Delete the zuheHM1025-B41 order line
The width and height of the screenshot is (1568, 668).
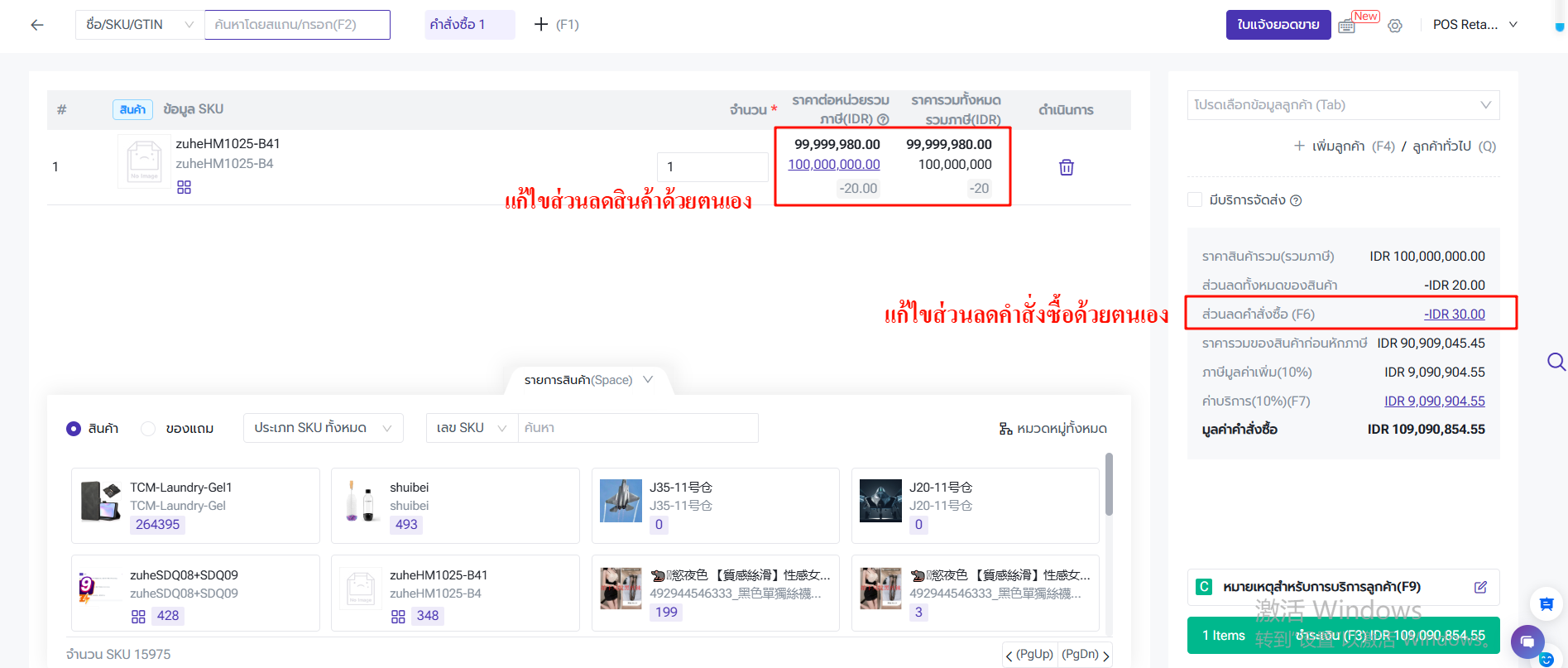[x=1067, y=167]
